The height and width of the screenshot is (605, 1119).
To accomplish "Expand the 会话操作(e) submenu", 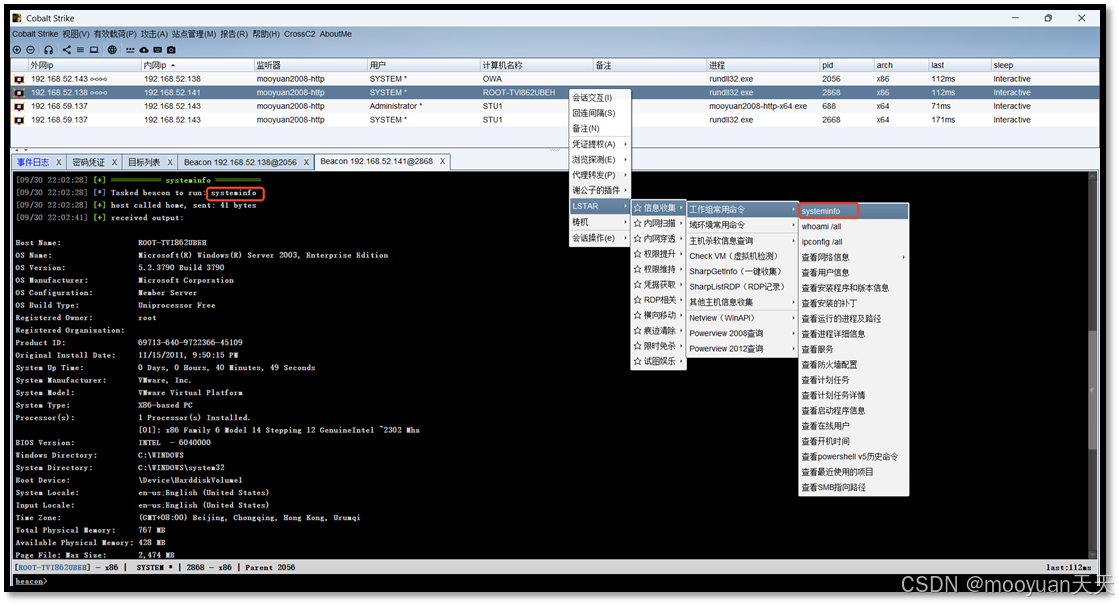I will click(599, 238).
